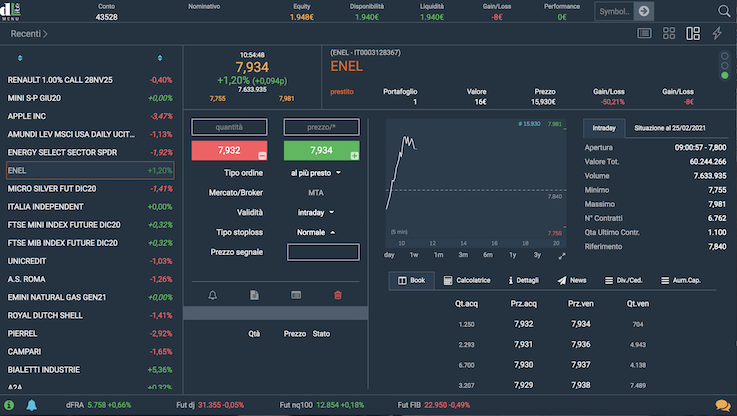The image size is (737, 416).
Task: Focus the quantità input field
Action: (229, 127)
